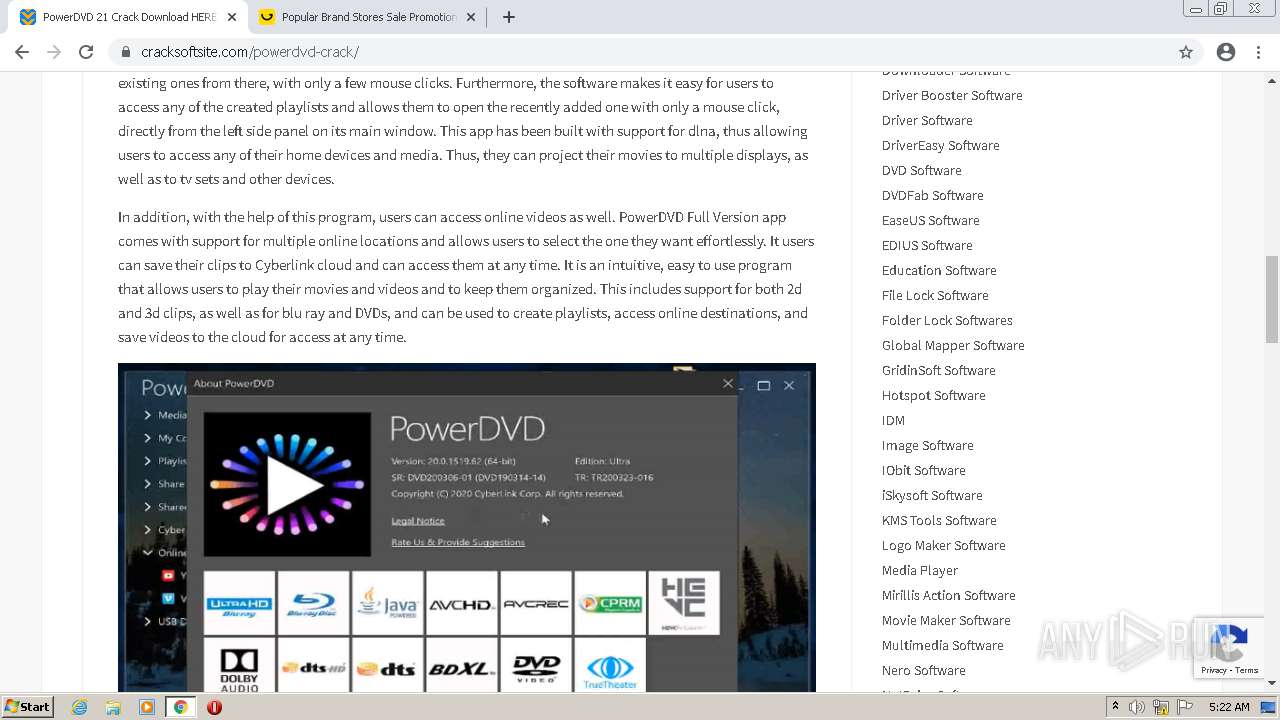
Task: Go to DriverEasy Software category
Action: point(941,145)
